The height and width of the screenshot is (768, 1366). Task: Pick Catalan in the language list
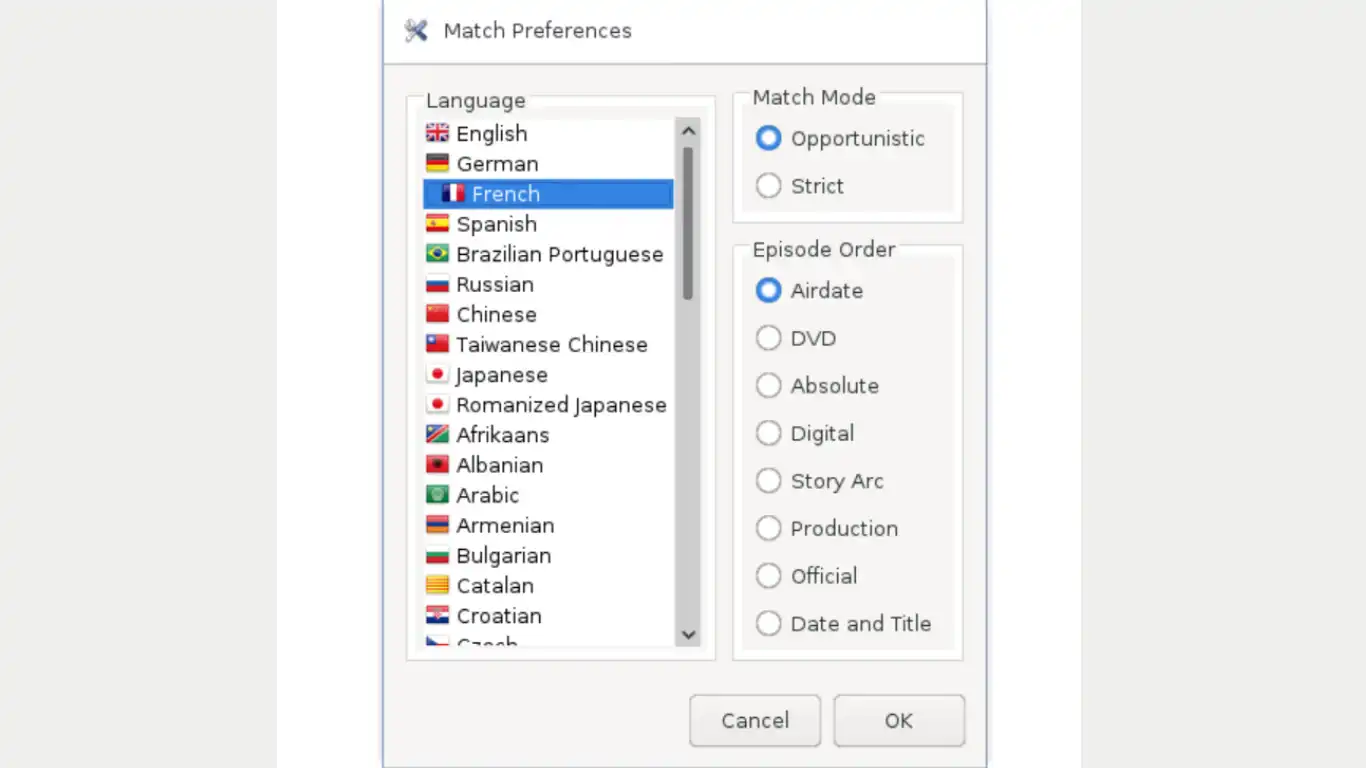[495, 586]
